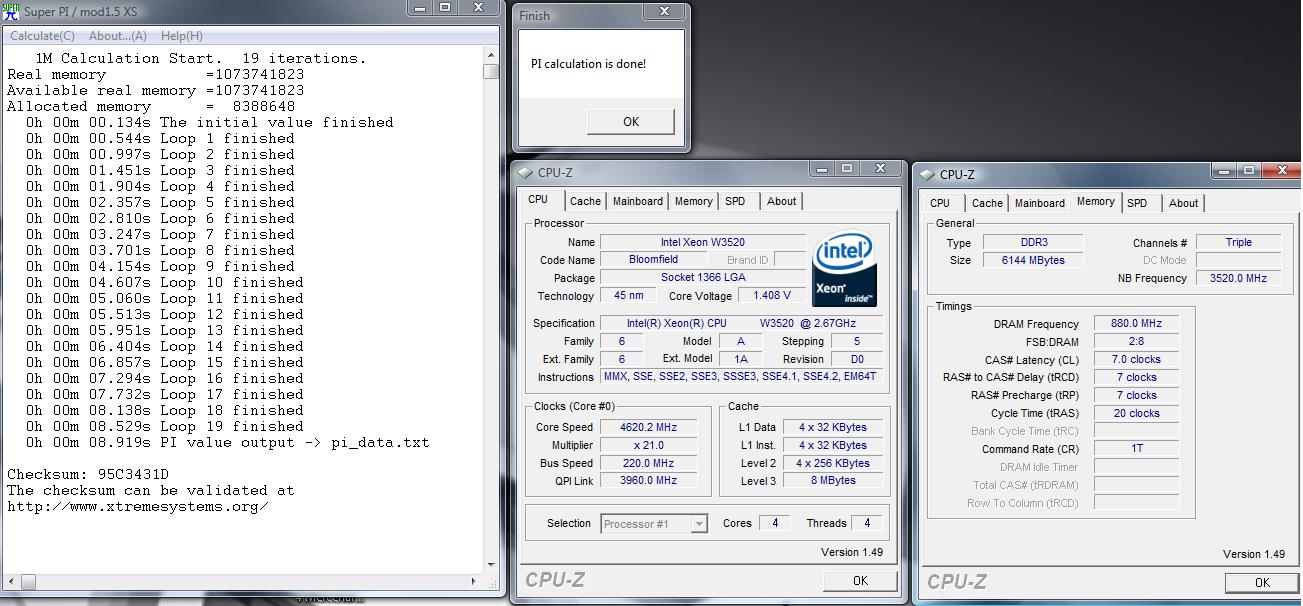
Task: Click the 880.0 MHz DRAM Frequency value
Action: tap(1136, 324)
